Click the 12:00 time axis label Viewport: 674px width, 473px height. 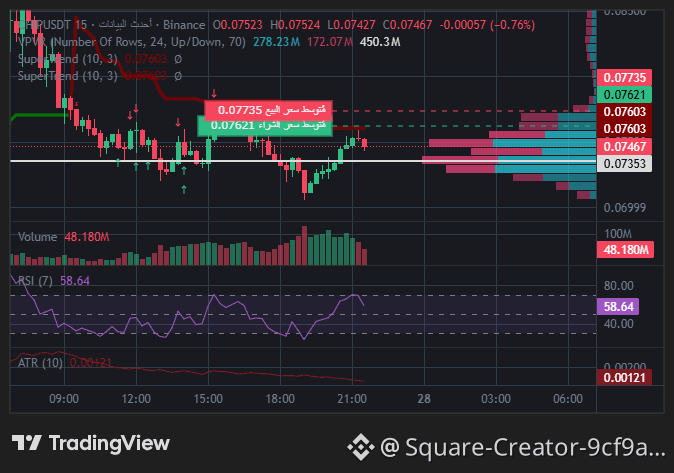[x=136, y=399]
